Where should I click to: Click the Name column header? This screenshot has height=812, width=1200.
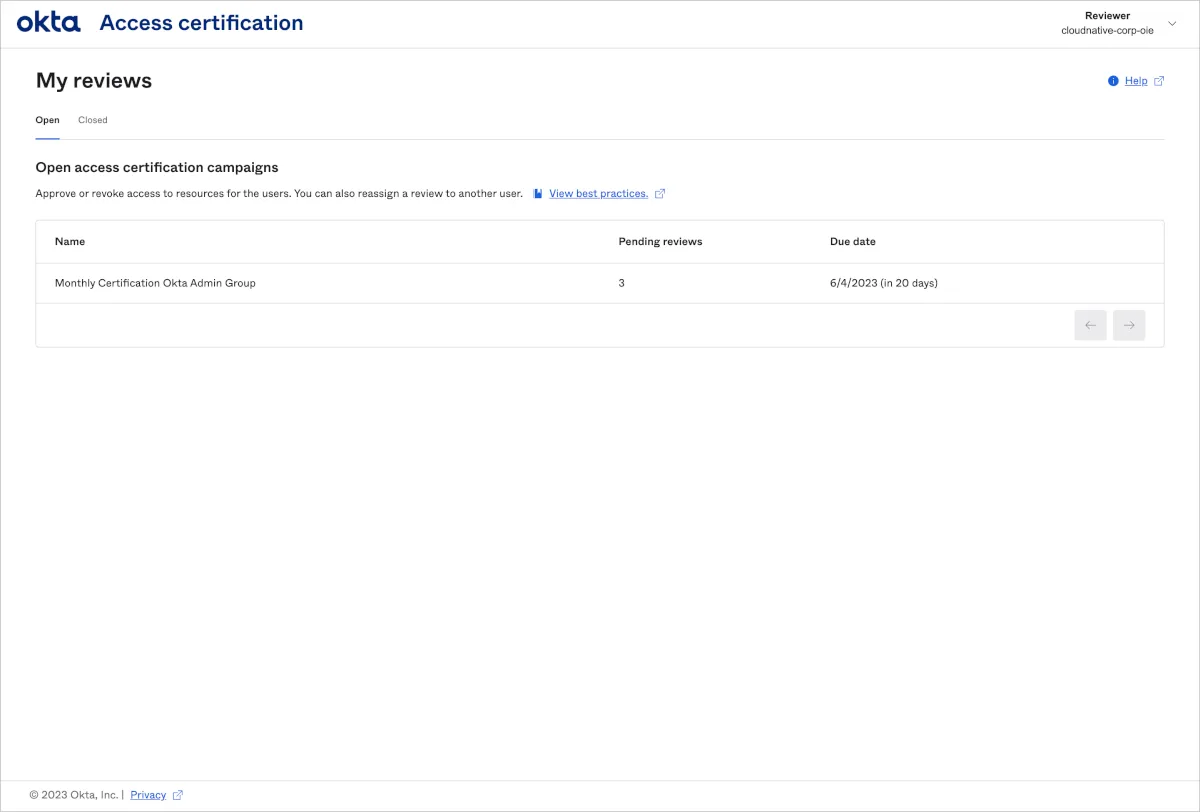(70, 242)
